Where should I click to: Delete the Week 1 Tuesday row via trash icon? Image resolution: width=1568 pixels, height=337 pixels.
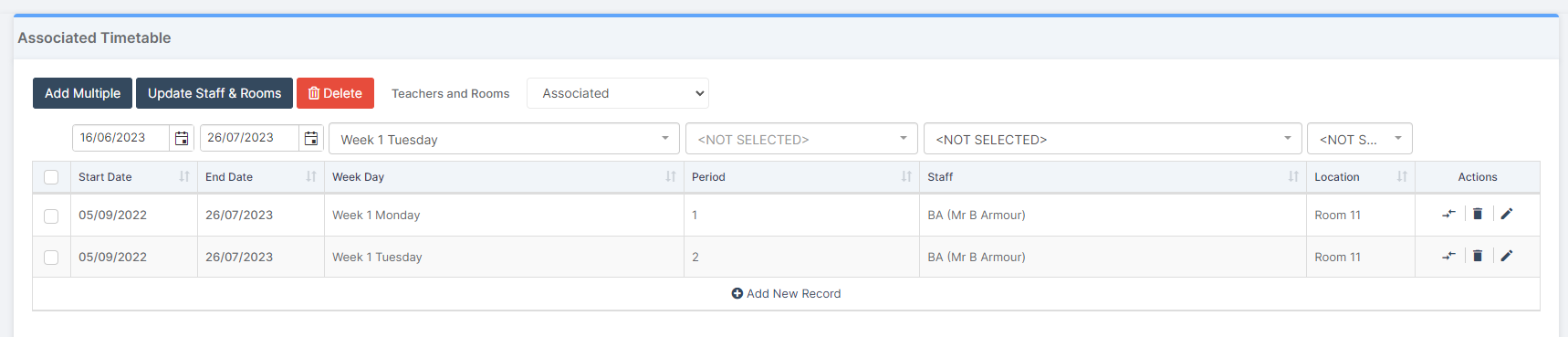pos(1478,256)
